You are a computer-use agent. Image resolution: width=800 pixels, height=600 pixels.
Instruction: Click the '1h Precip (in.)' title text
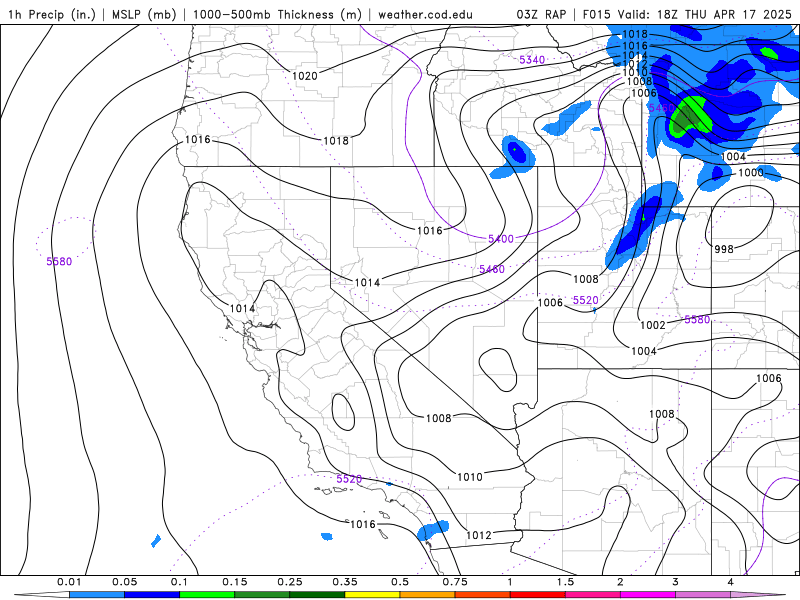[52, 14]
